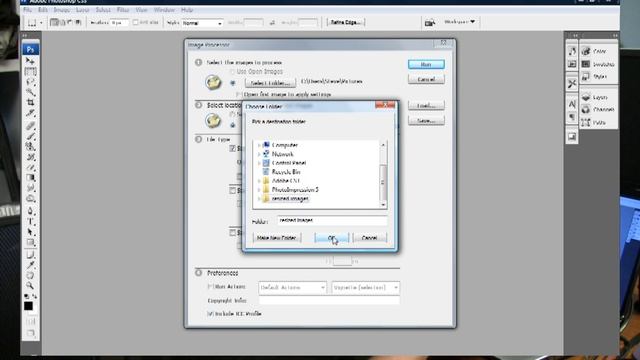Viewport: 640px width, 360px height.
Task: Open the File menu
Action: [x=27, y=10]
